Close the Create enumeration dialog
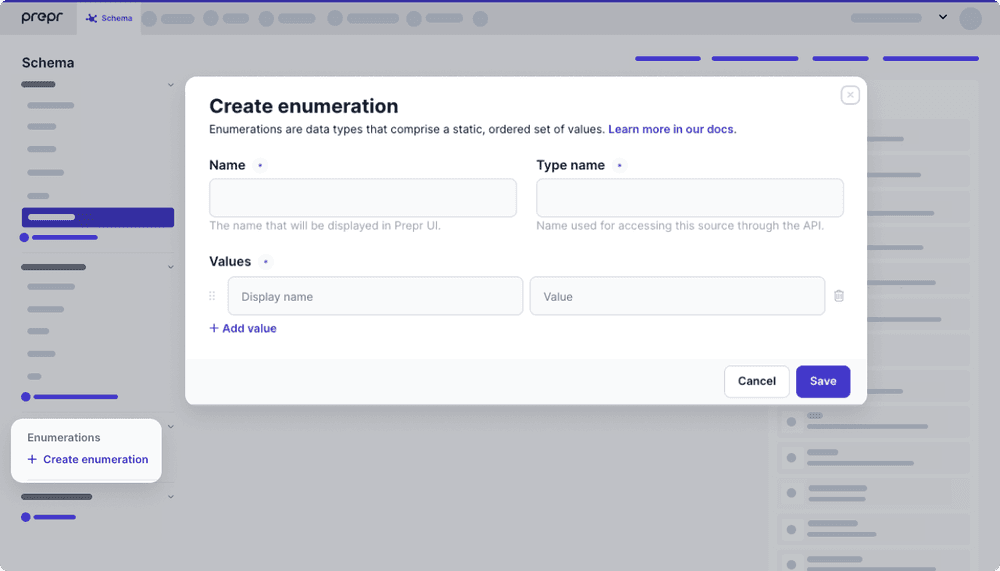 [850, 95]
